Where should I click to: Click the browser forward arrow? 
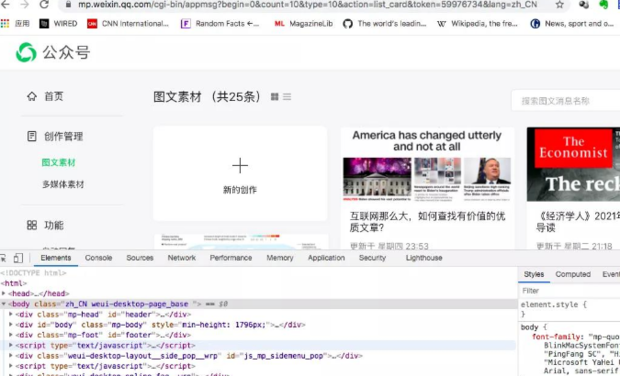coord(25,4)
